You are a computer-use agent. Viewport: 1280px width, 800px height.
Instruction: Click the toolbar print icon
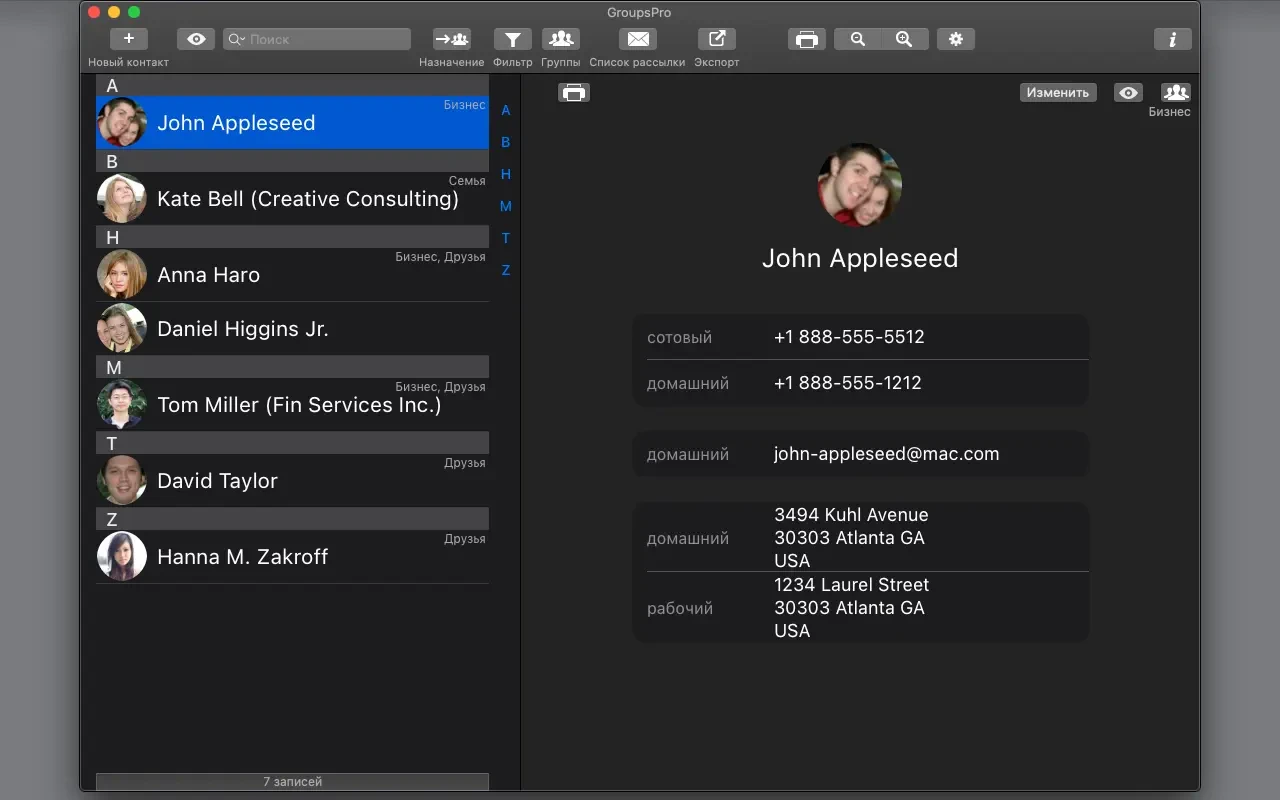[806, 39]
